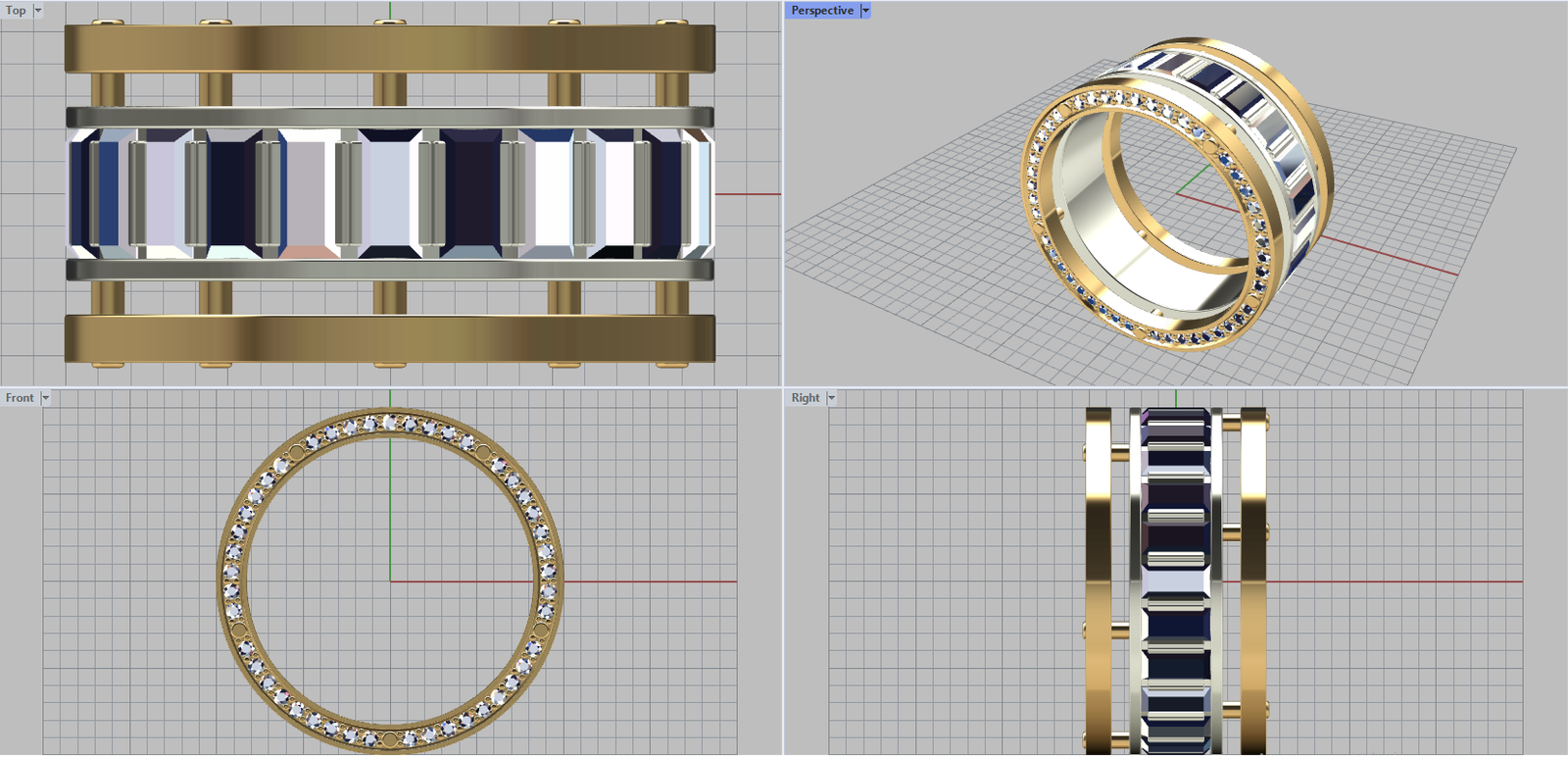Image resolution: width=1568 pixels, height=757 pixels.
Task: Expand the Right viewport dropdown arrow
Action: (x=831, y=398)
